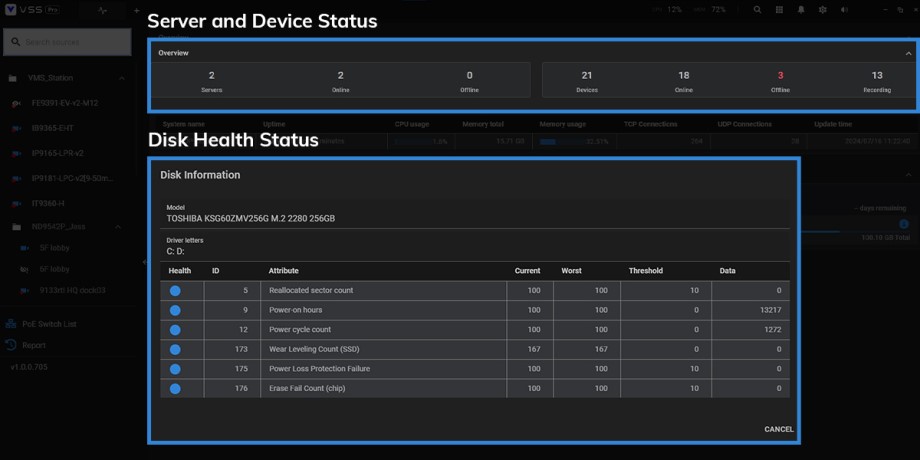Screen dimensions: 920x460
Task: Click health dot for Power-on hours
Action: click(x=175, y=310)
